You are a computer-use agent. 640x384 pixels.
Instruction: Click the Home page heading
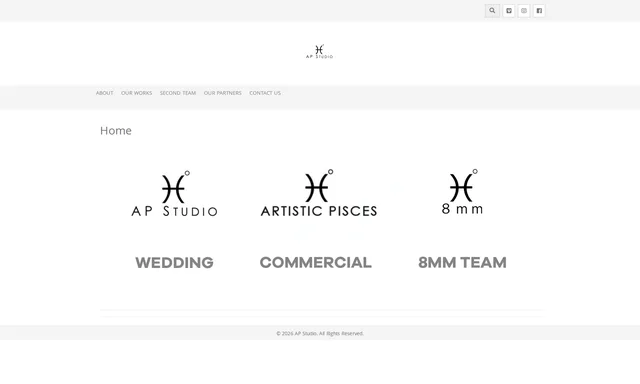tap(116, 131)
